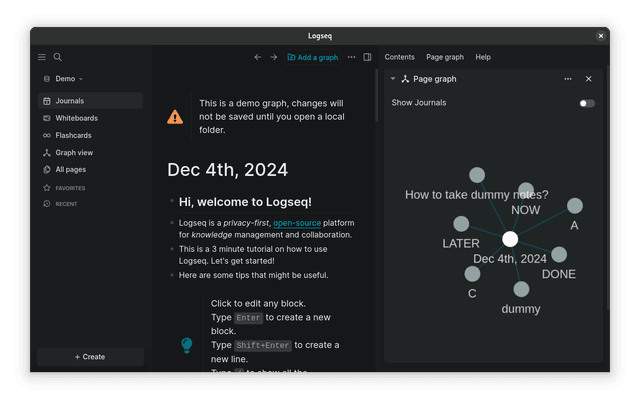Click Add a graph button

point(313,57)
